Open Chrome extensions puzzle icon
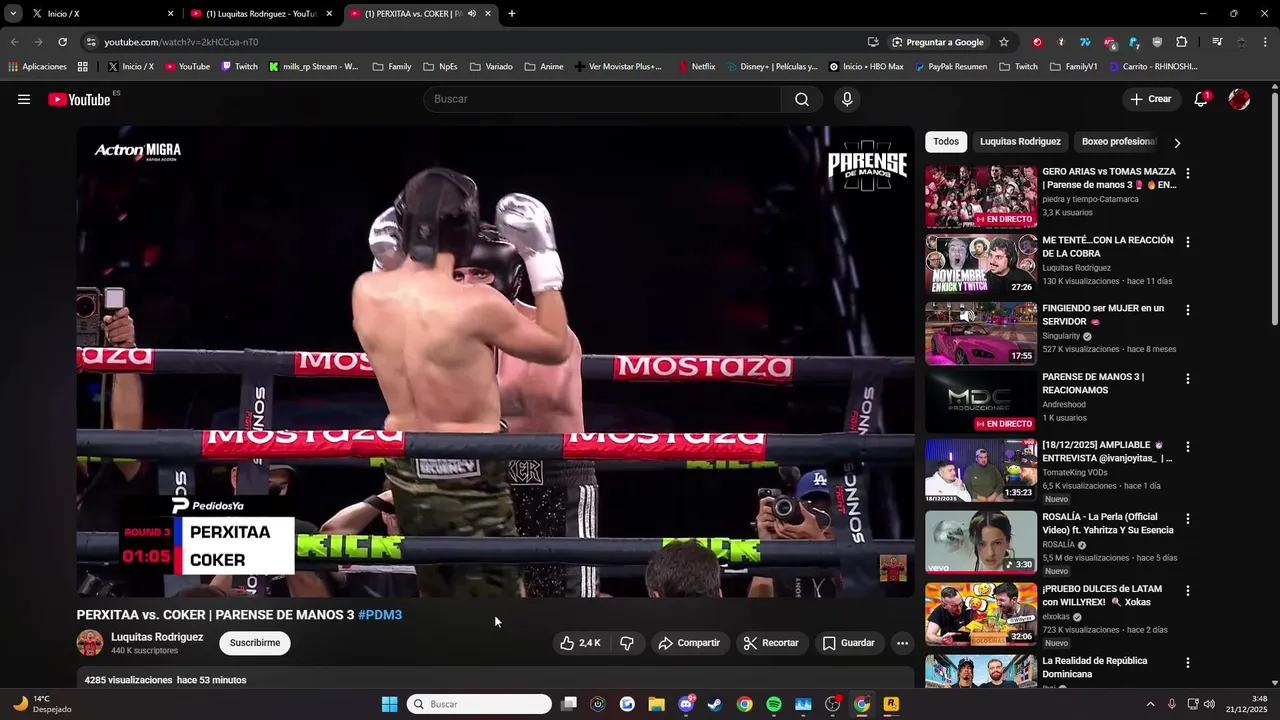 pyautogui.click(x=1181, y=42)
